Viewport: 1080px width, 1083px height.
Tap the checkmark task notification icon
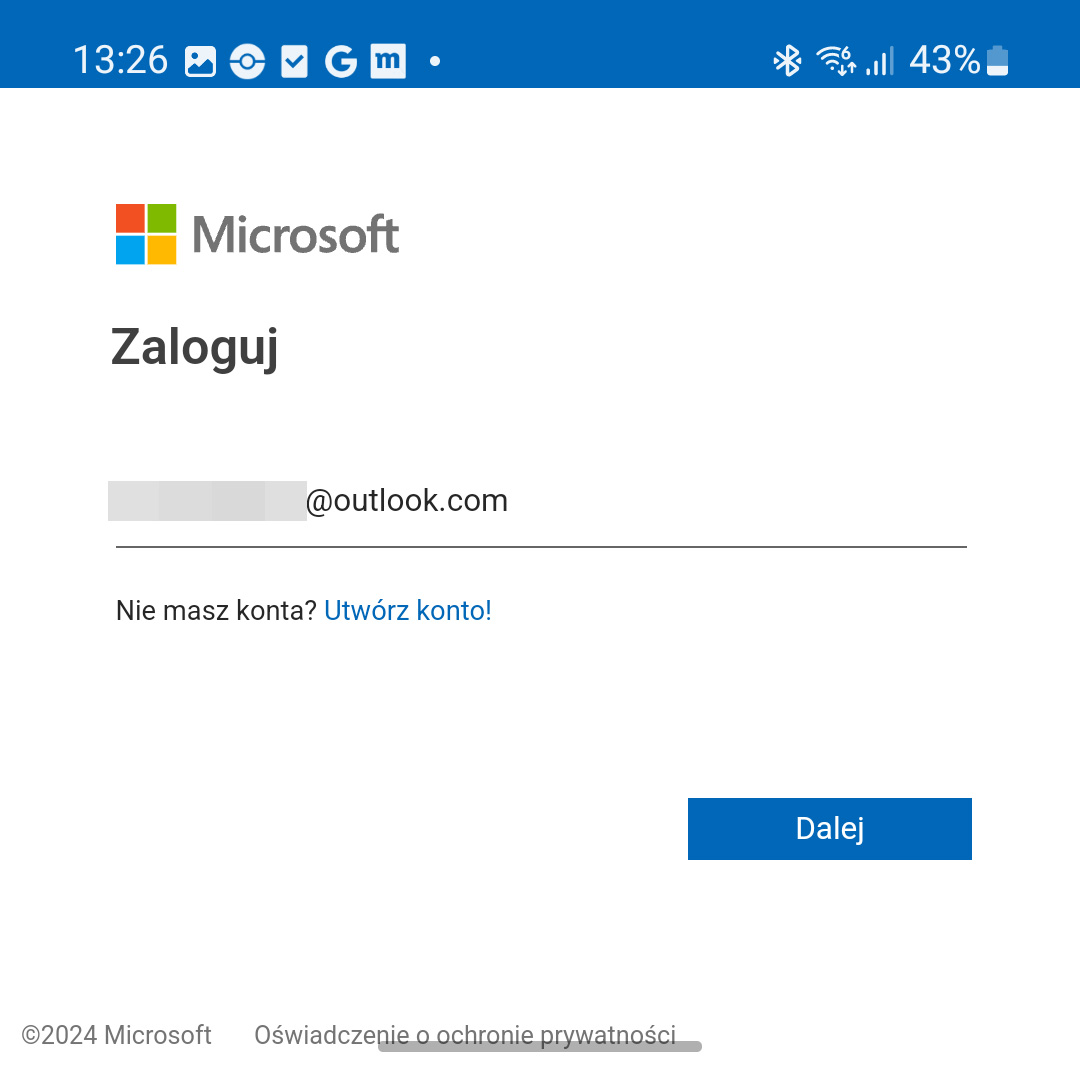294,61
